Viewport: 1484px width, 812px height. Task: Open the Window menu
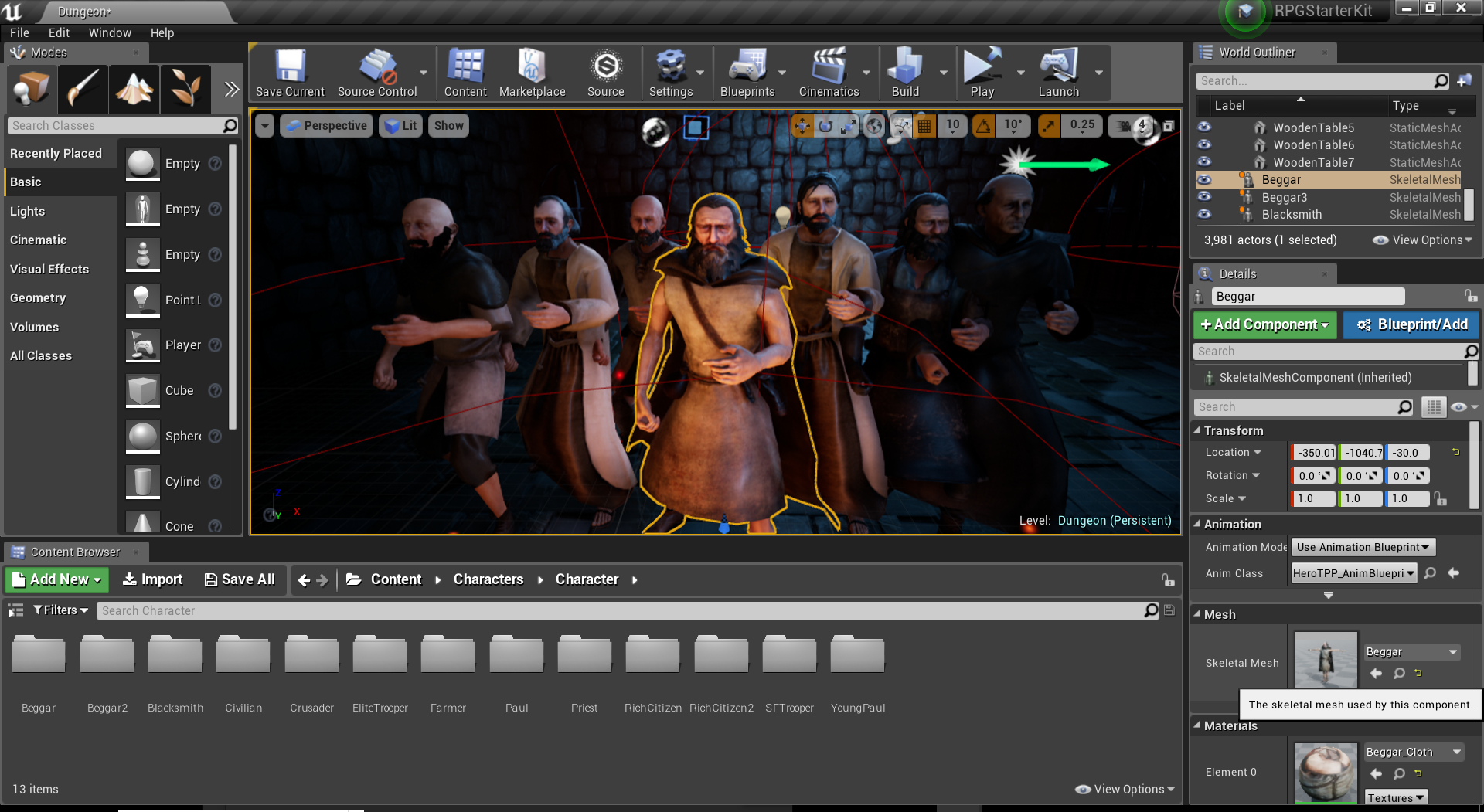[110, 32]
